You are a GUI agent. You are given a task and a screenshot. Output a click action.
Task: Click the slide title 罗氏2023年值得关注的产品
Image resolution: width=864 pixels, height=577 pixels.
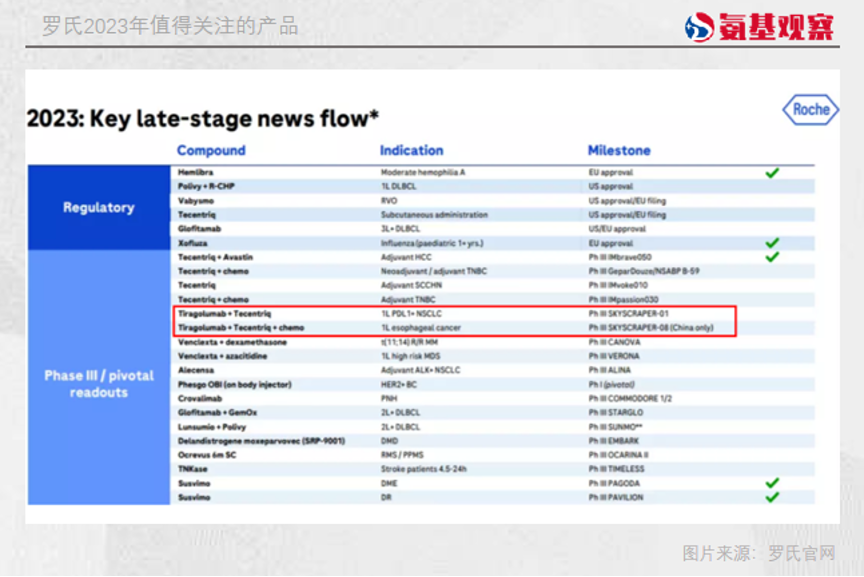tap(170, 26)
